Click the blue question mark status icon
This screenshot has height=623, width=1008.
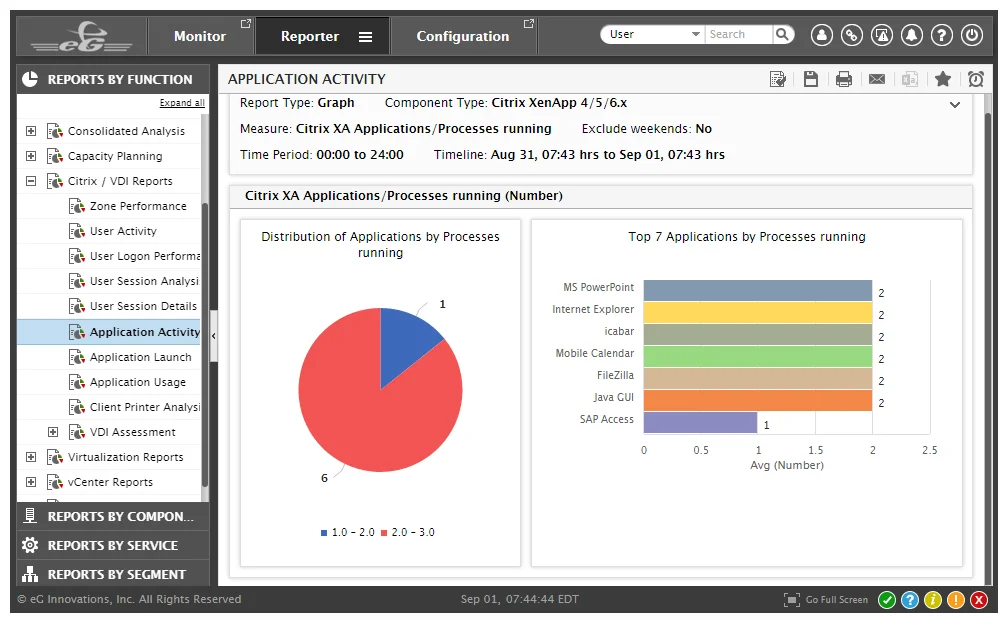point(910,600)
